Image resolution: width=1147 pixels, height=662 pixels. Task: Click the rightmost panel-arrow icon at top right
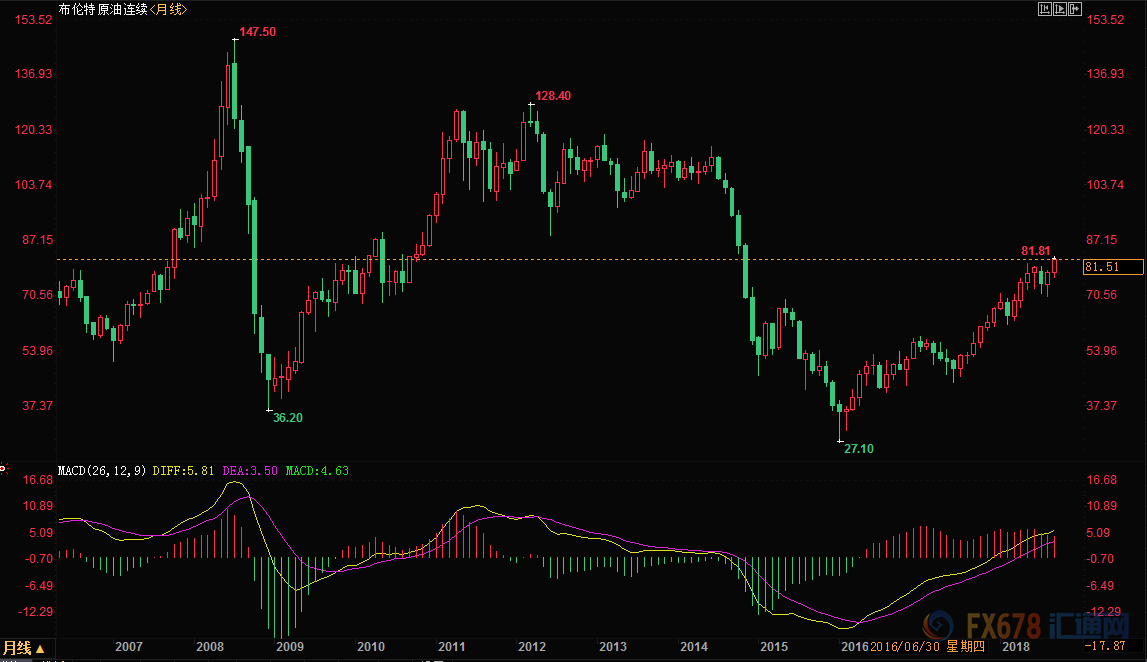(1076, 9)
